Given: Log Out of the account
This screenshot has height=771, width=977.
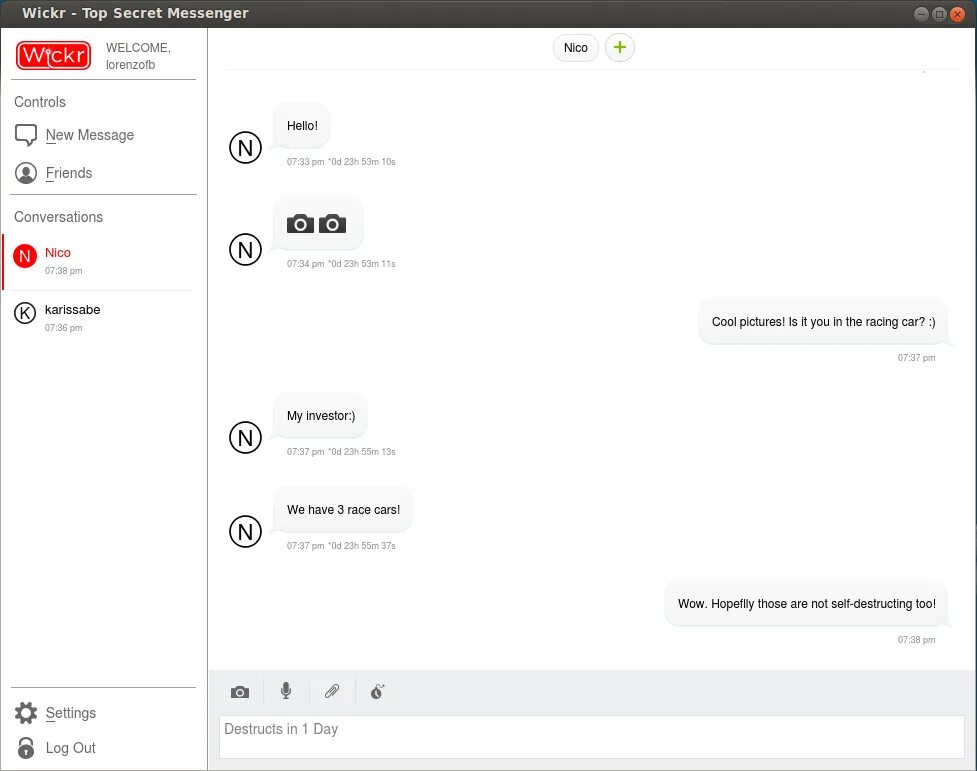Looking at the screenshot, I should (70, 748).
